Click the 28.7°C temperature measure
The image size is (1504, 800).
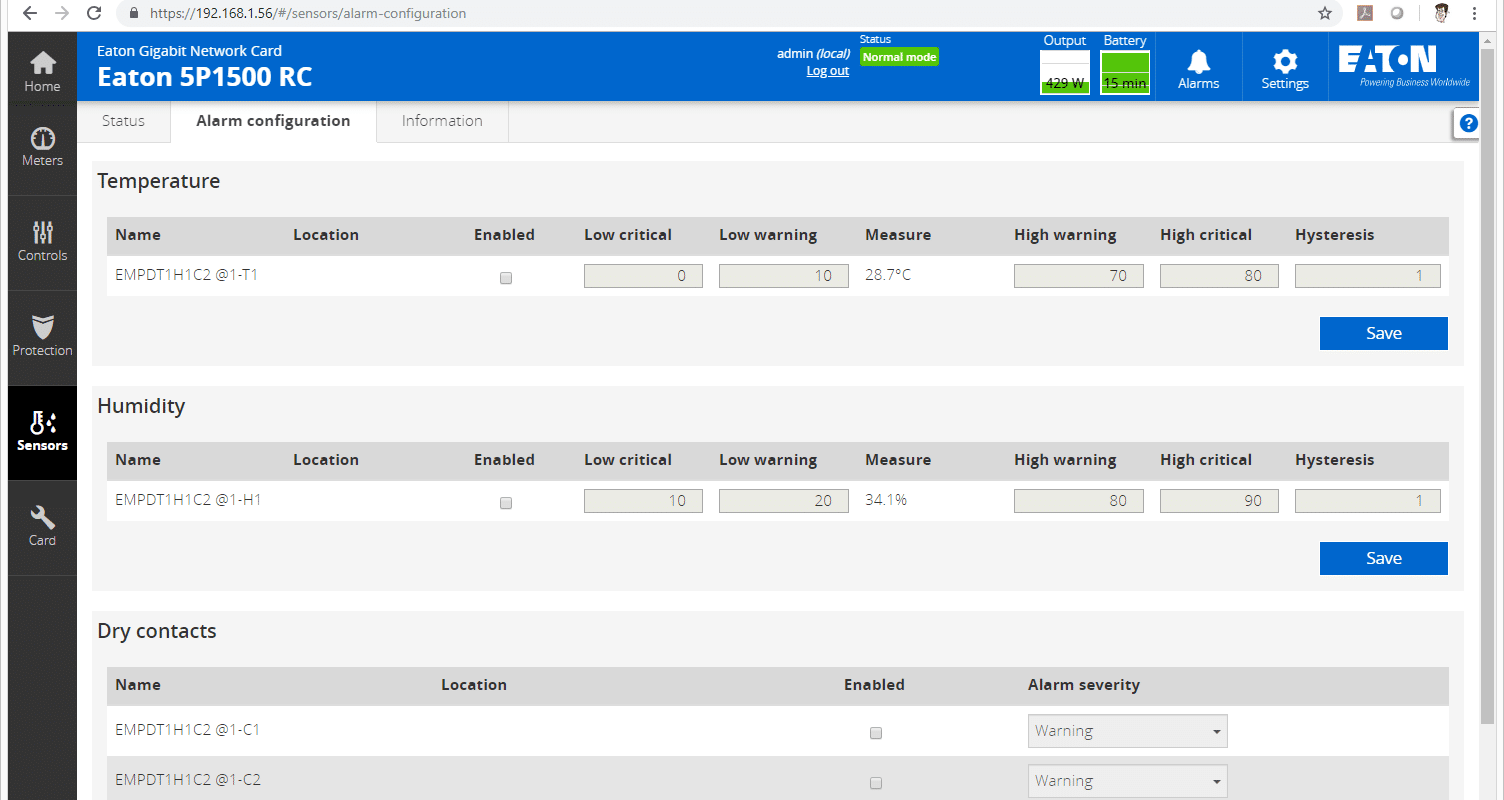click(x=888, y=274)
